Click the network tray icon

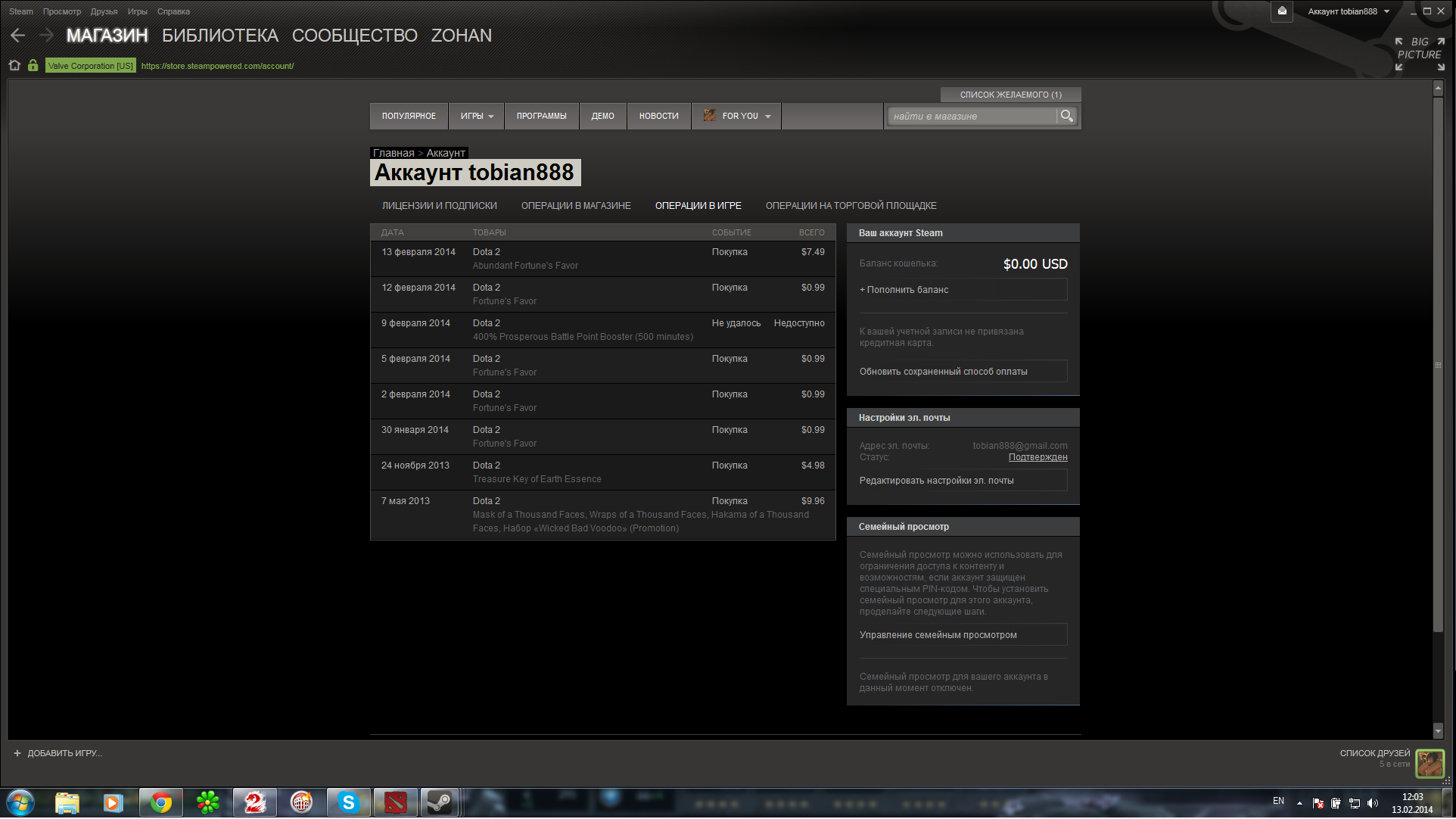[x=1355, y=803]
